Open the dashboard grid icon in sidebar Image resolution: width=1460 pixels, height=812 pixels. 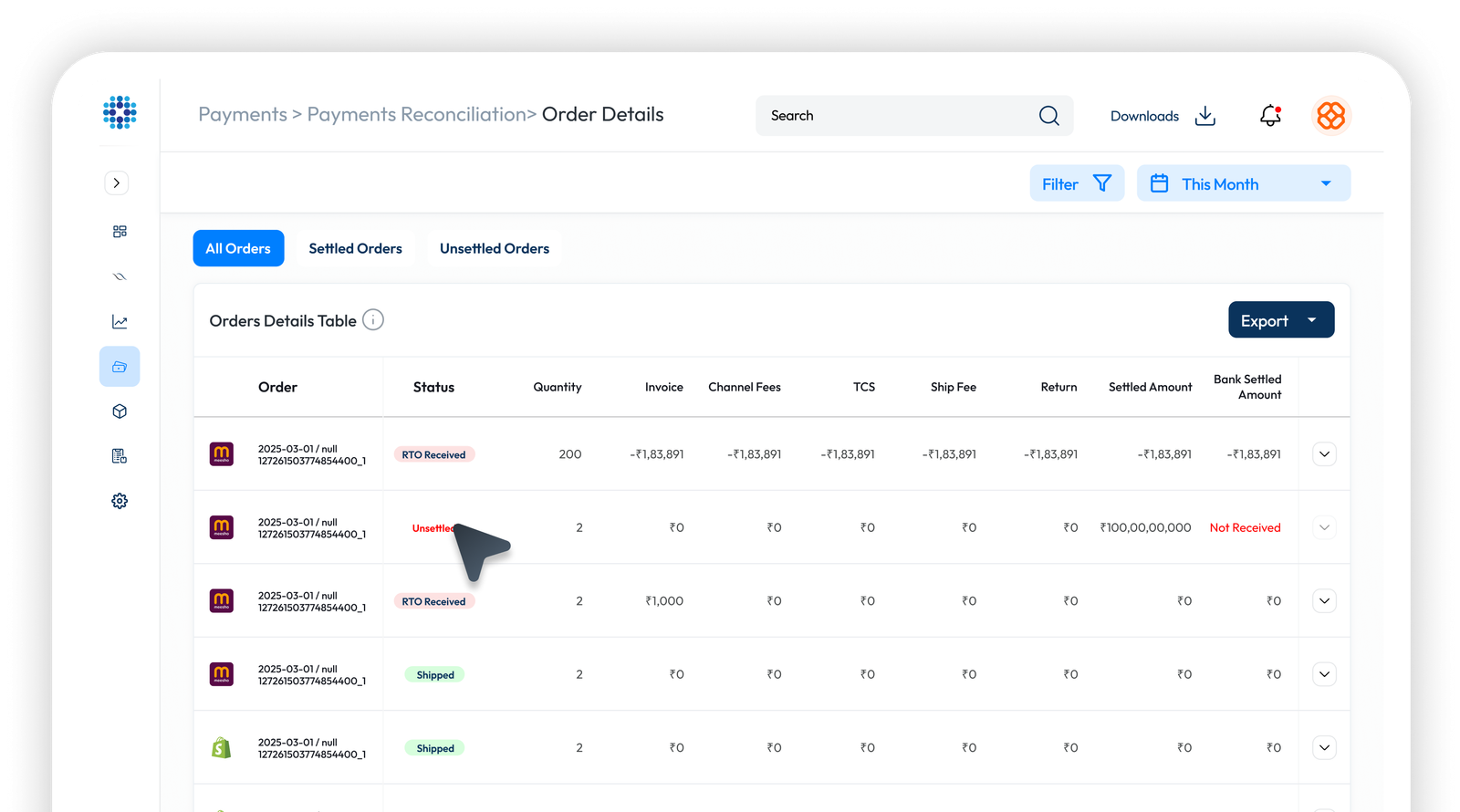click(x=120, y=232)
